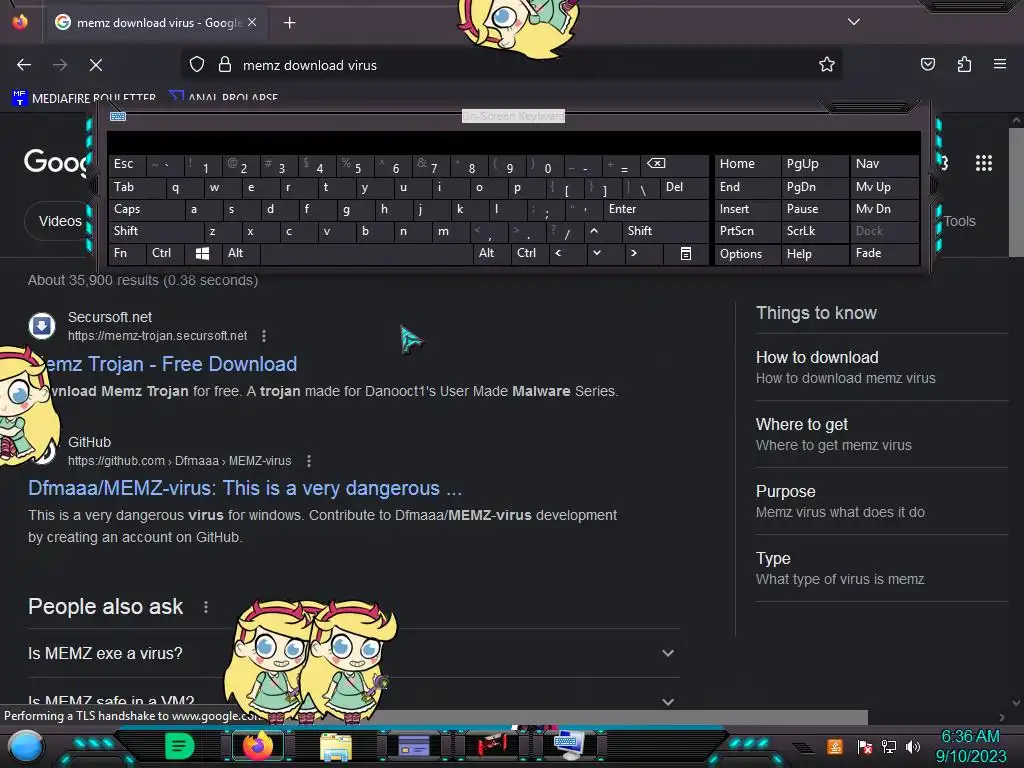Click the site security padlock icon
This screenshot has width=1024, height=768.
[x=225, y=64]
